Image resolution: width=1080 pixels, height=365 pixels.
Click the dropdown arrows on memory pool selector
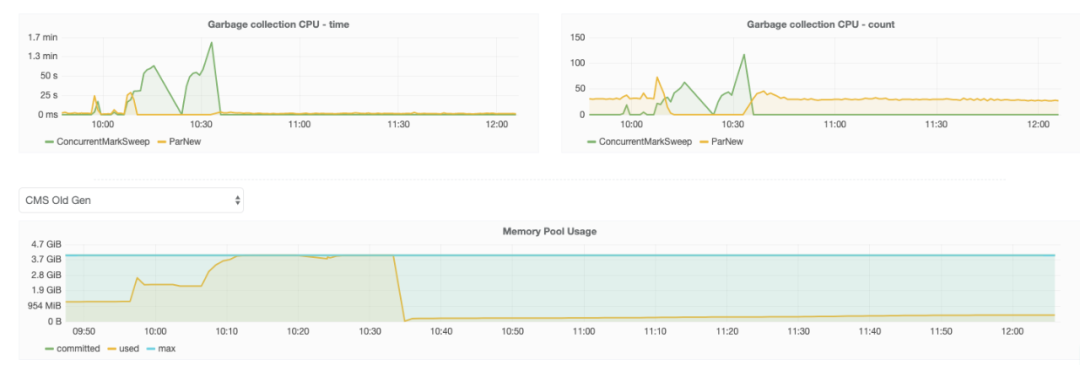pos(238,200)
